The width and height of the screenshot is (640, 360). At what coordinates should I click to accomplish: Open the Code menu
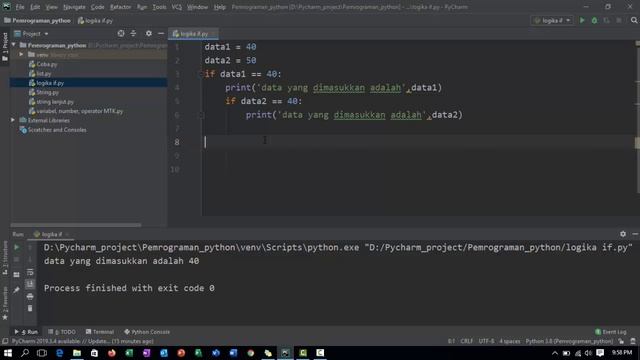point(98,7)
